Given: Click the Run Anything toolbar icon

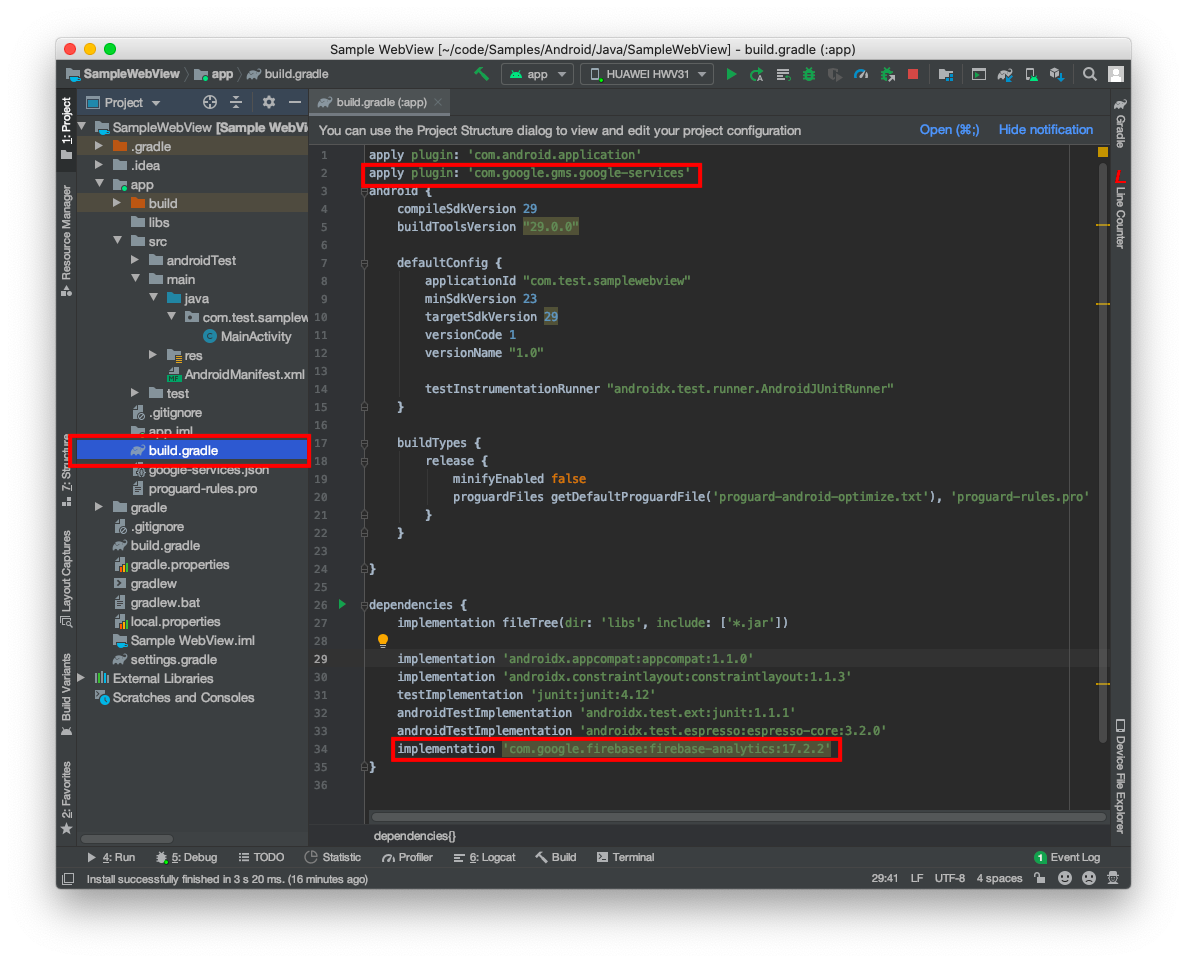Looking at the screenshot, I should [978, 74].
